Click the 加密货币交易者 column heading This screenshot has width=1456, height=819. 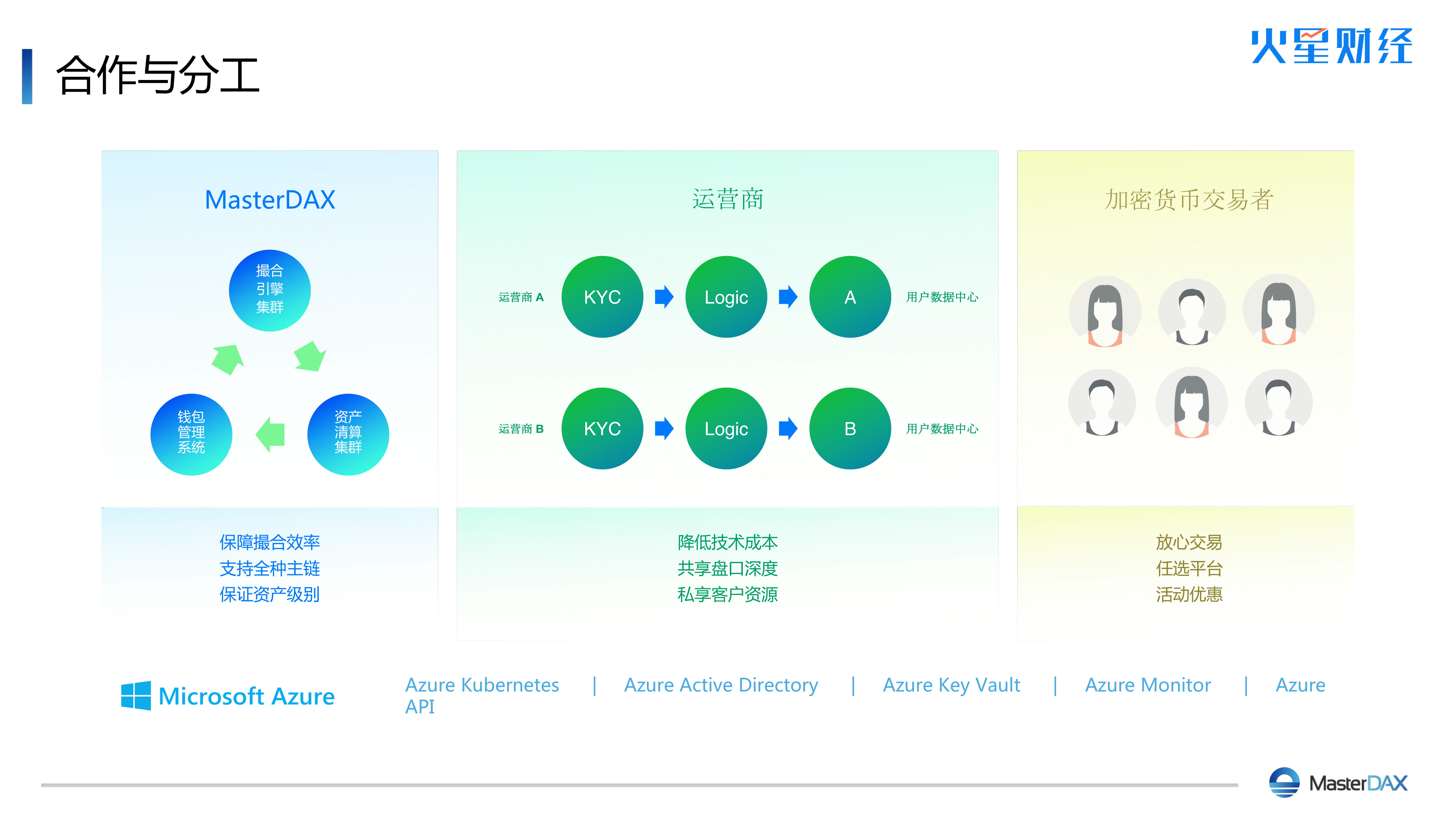(x=1189, y=199)
